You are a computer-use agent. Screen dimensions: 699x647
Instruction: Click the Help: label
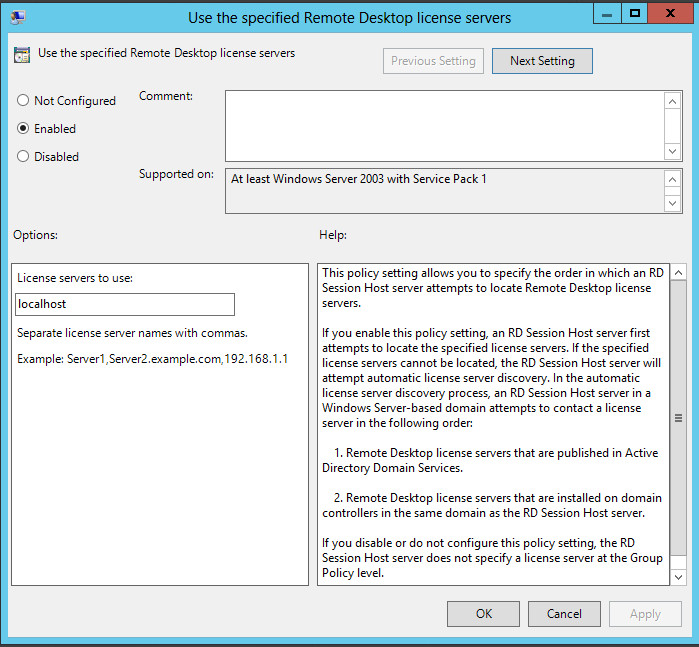coord(333,235)
